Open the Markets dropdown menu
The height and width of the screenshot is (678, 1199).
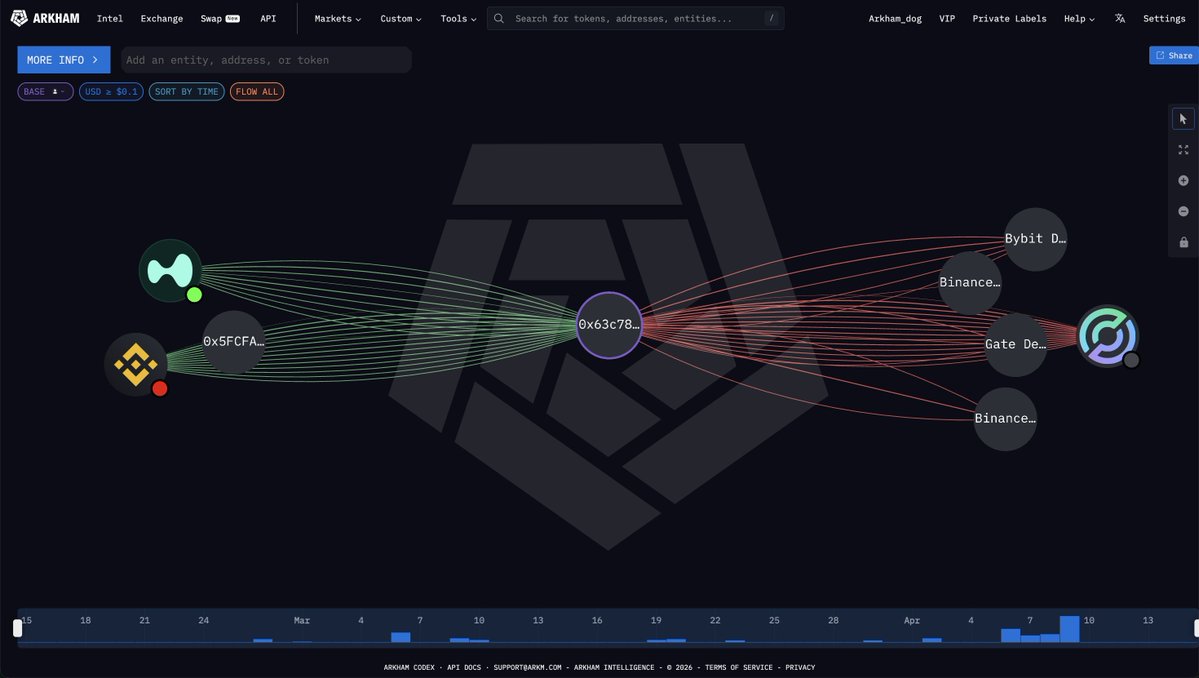[x=337, y=18]
